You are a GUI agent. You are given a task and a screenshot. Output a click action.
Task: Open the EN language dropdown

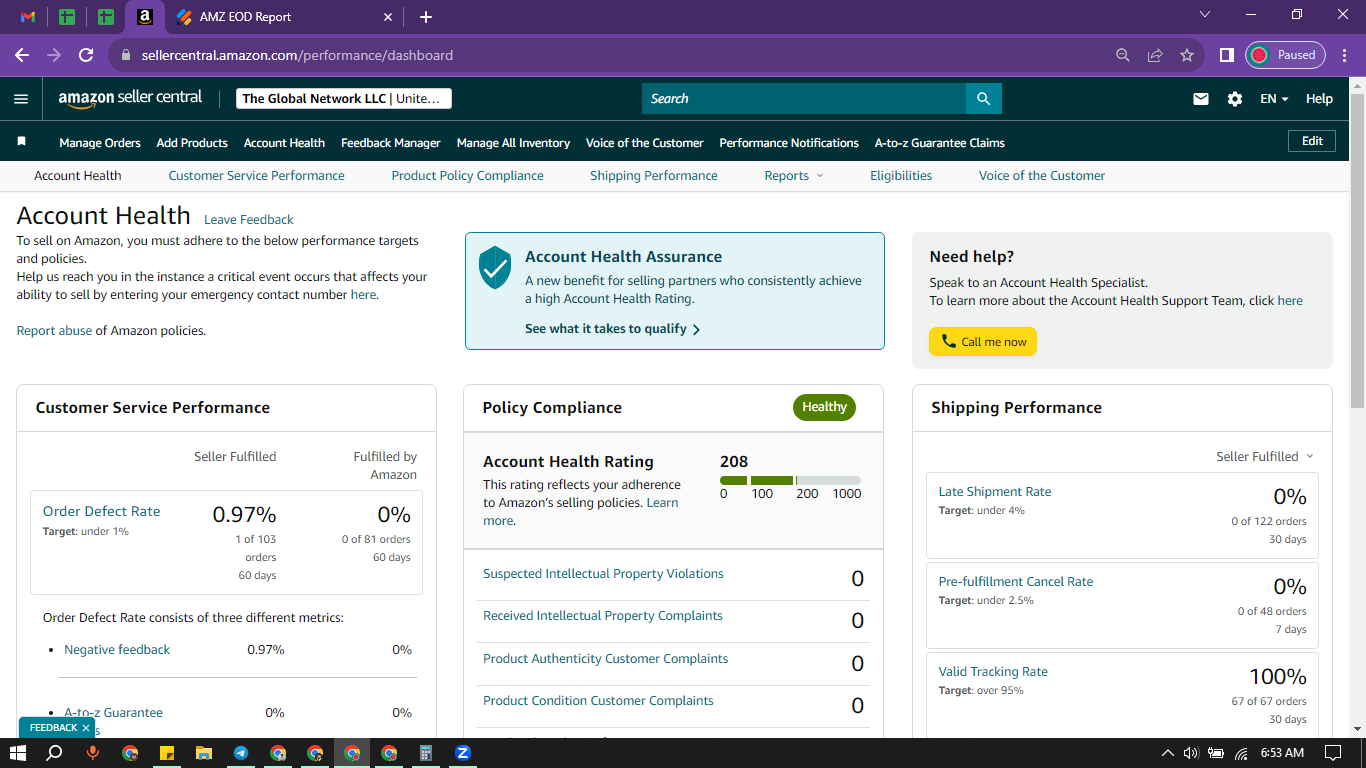pos(1274,99)
